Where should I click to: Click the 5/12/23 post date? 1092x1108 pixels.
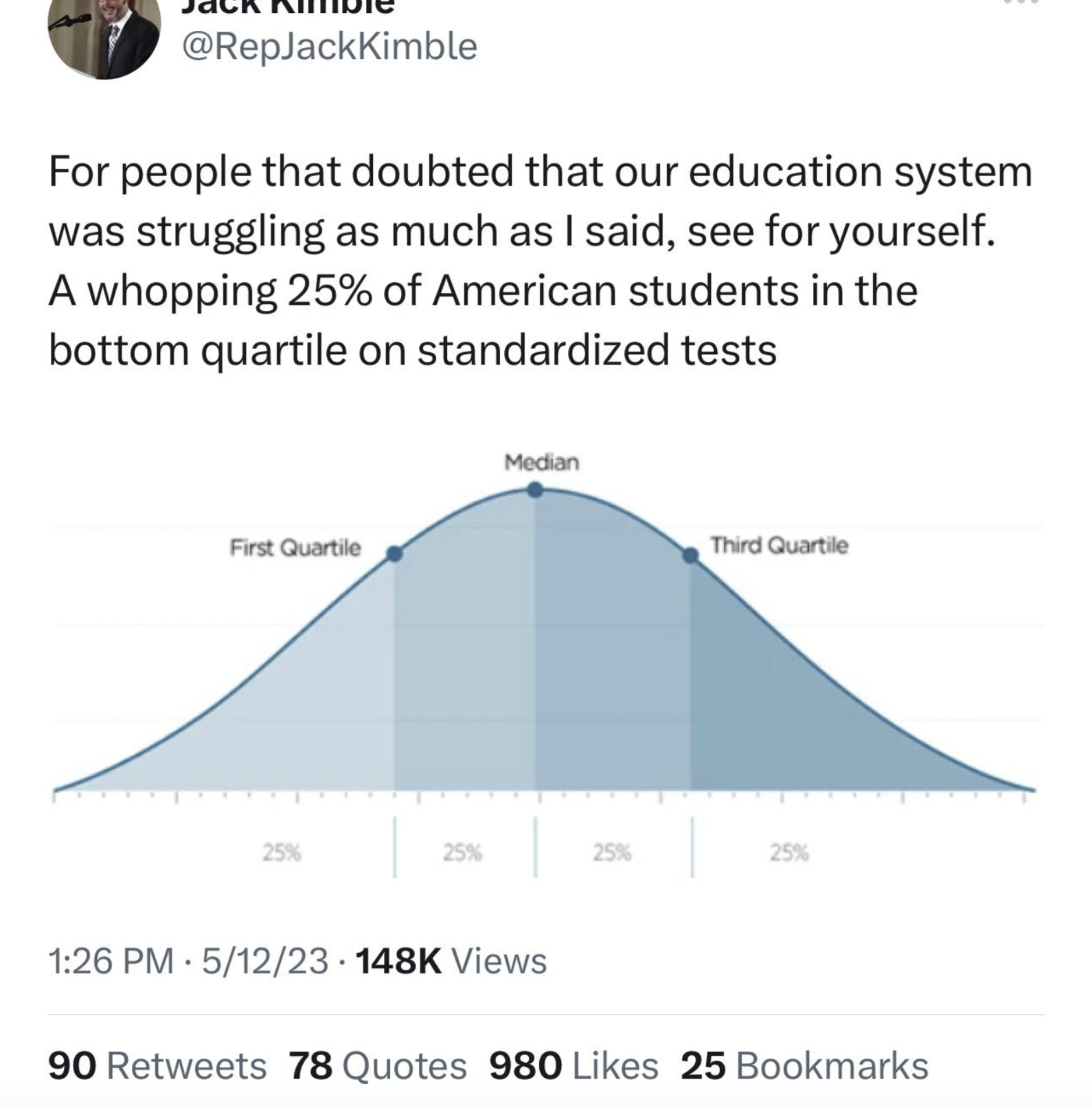[264, 960]
